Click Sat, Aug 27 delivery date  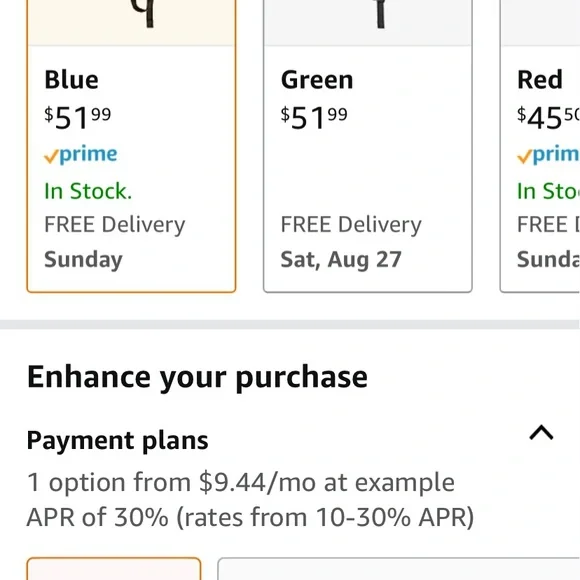[x=341, y=259]
